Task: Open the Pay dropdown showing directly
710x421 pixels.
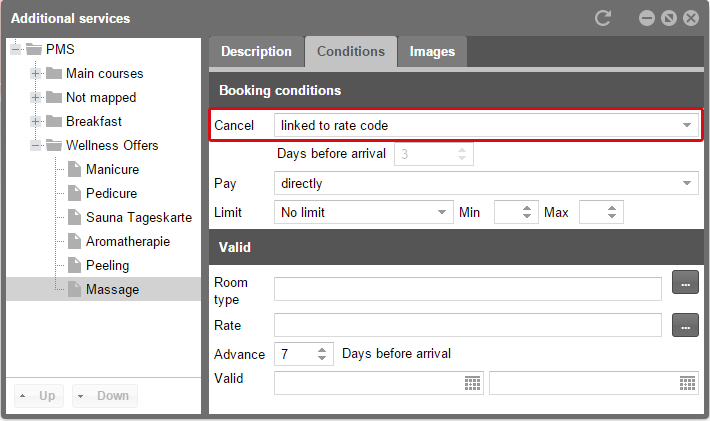Action: pos(486,183)
